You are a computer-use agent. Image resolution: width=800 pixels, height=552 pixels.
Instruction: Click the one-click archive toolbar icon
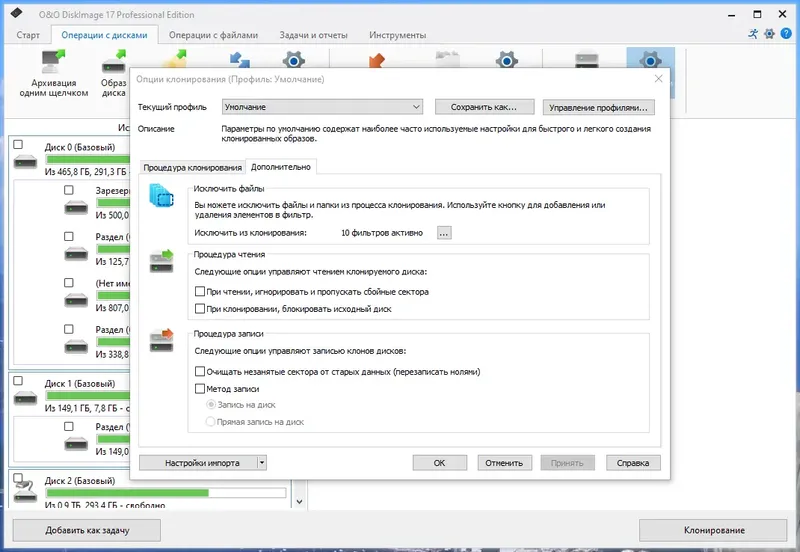click(54, 62)
